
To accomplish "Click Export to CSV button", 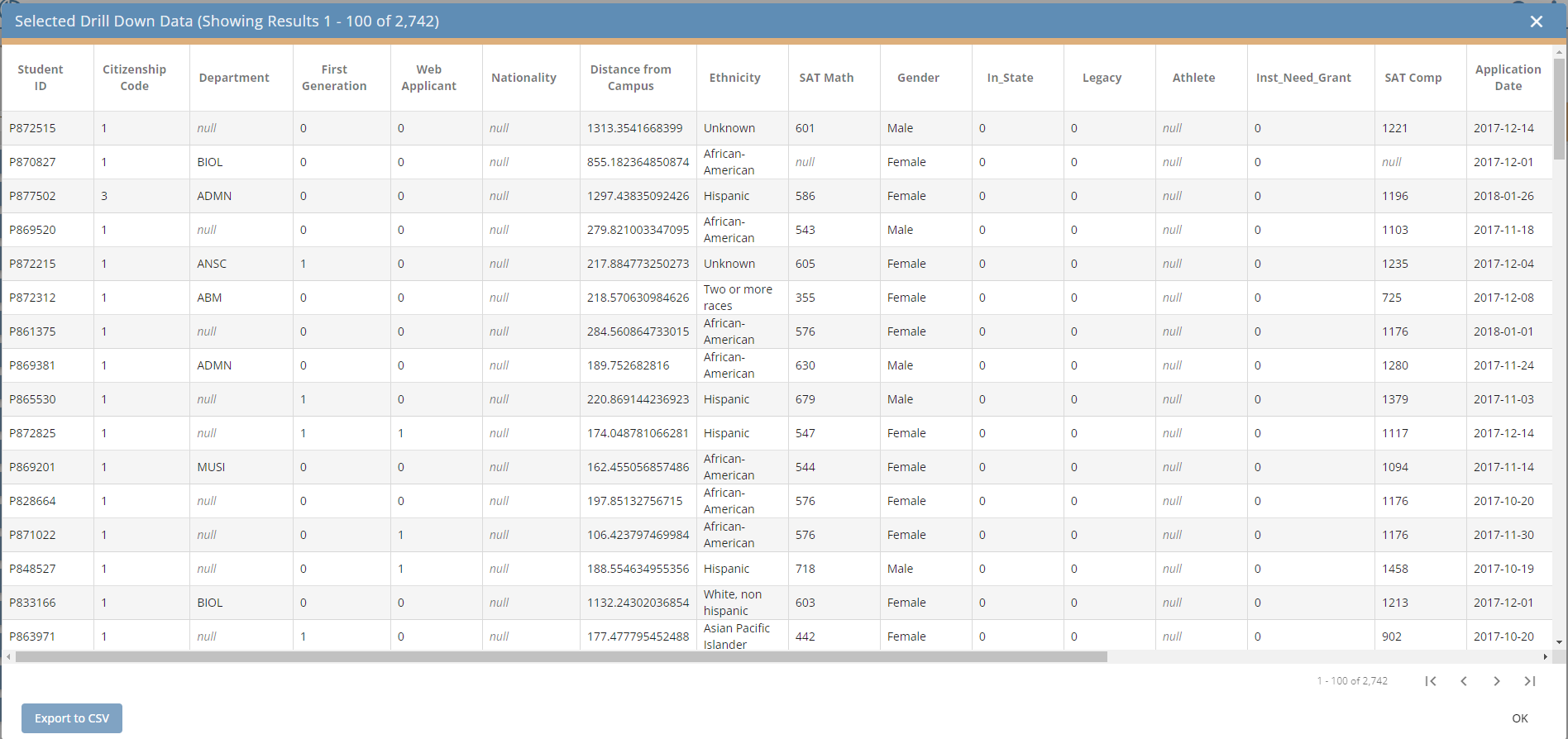I will (x=72, y=718).
